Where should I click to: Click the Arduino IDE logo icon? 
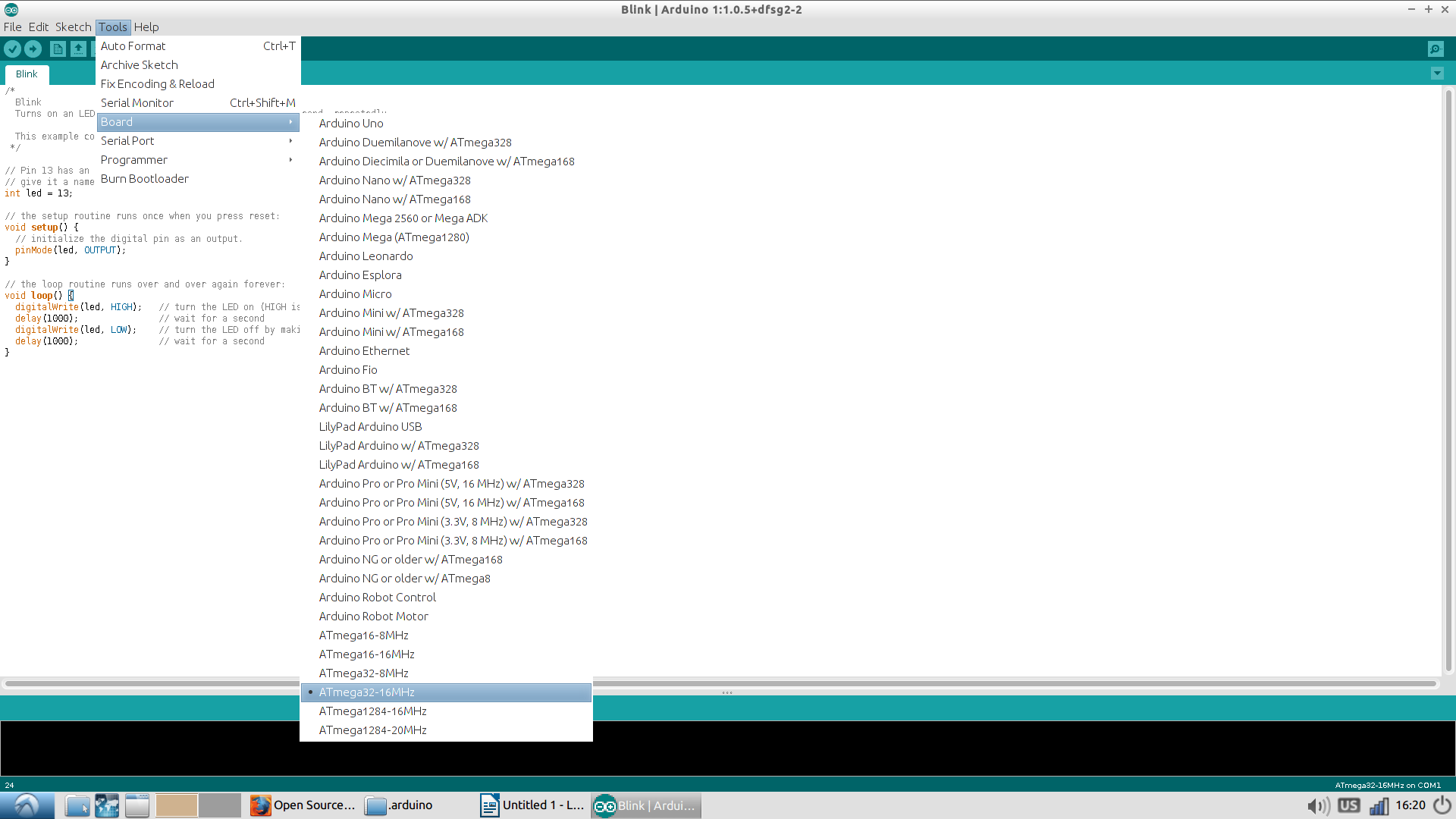click(11, 9)
